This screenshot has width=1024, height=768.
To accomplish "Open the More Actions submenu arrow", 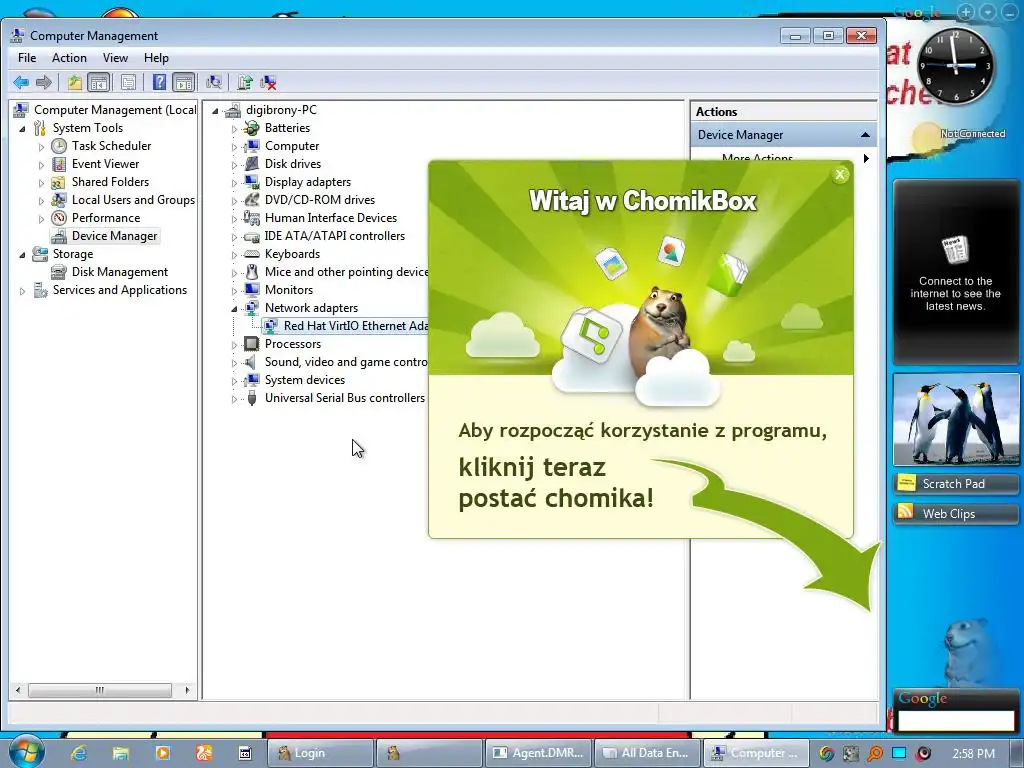I will [867, 158].
